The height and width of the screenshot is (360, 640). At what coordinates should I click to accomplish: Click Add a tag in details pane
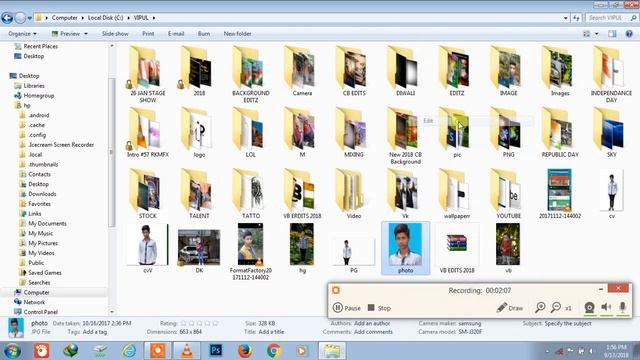click(95, 332)
